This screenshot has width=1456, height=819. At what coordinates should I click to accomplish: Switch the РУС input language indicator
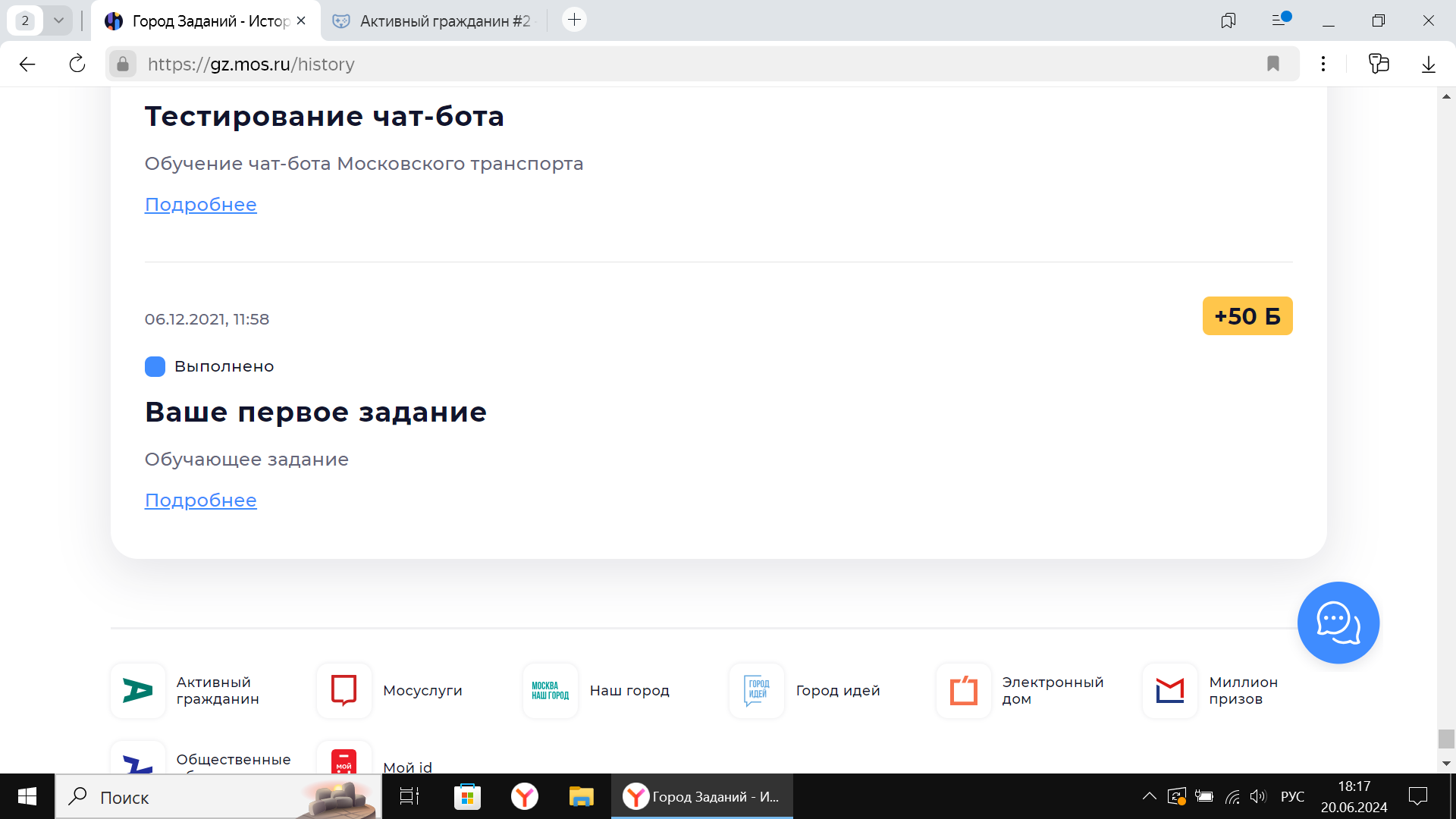tap(1292, 797)
